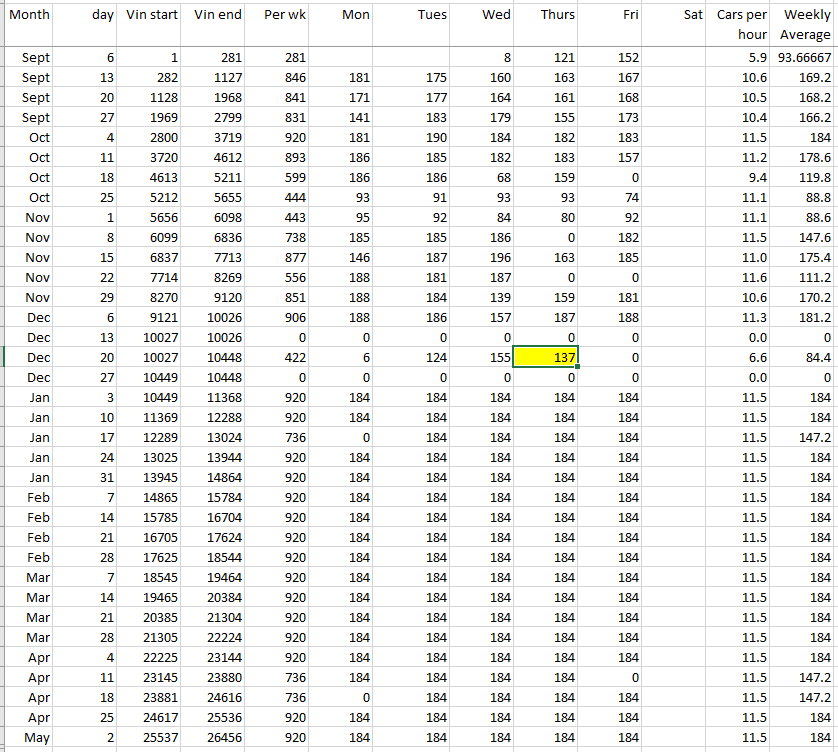Select the May row's Month cell
The height and width of the screenshot is (752, 838).
pos(28,737)
